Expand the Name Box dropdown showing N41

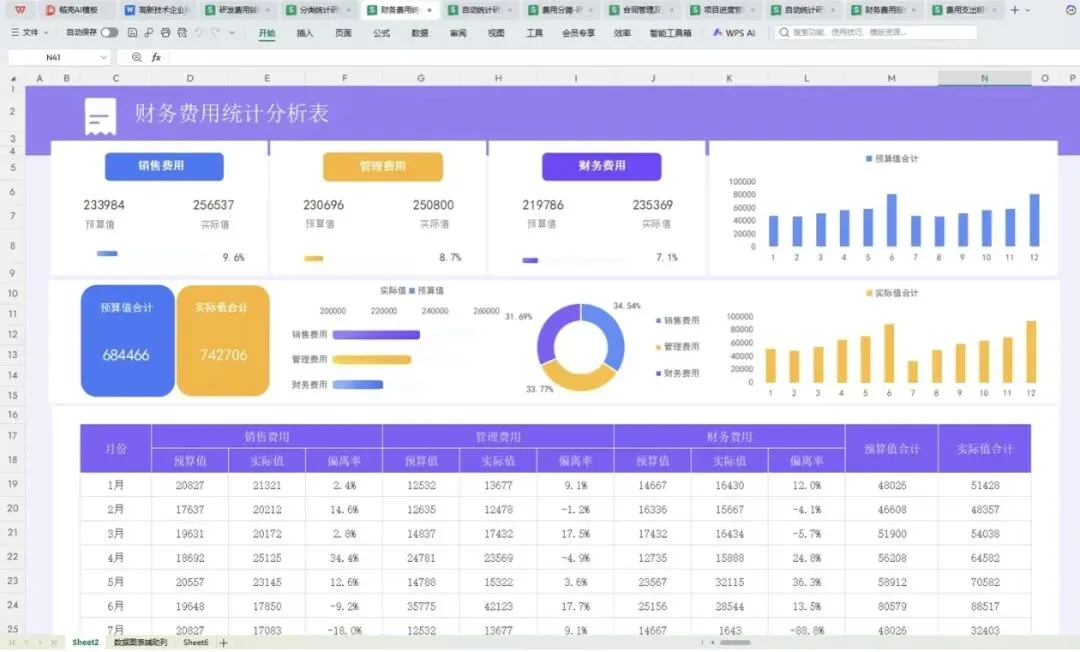103,57
